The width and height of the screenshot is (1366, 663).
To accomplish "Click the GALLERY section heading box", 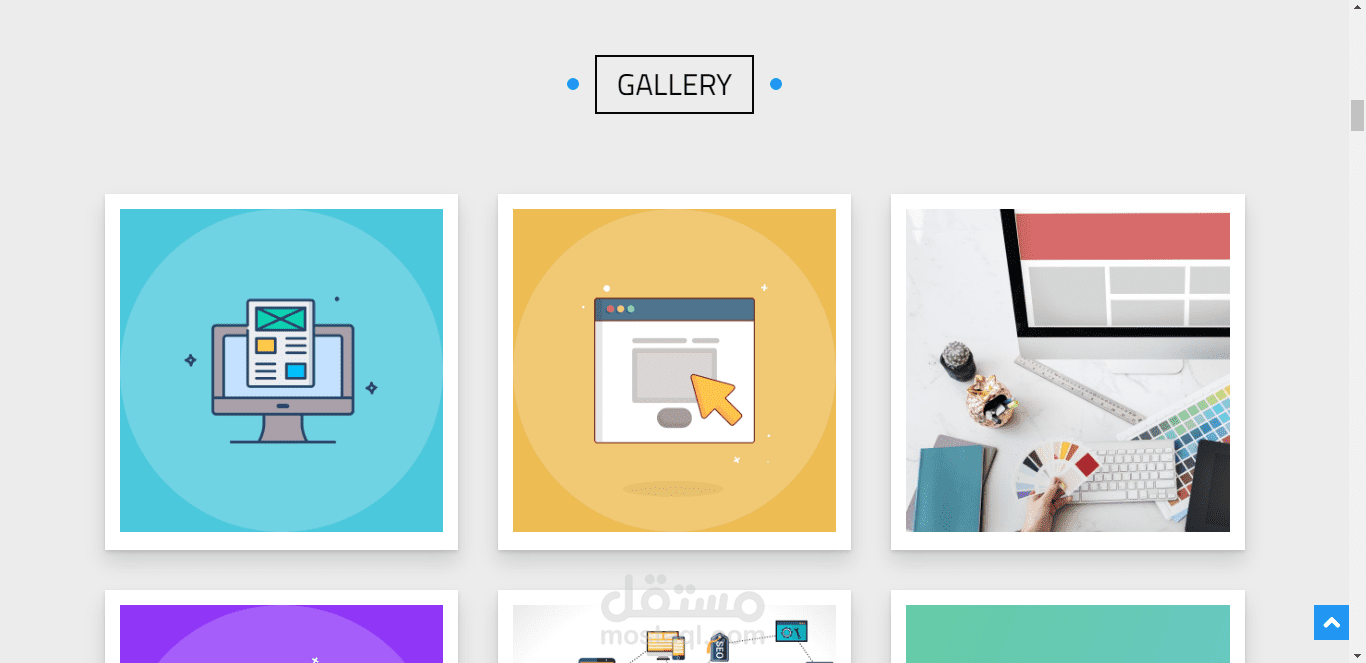I will (x=674, y=84).
